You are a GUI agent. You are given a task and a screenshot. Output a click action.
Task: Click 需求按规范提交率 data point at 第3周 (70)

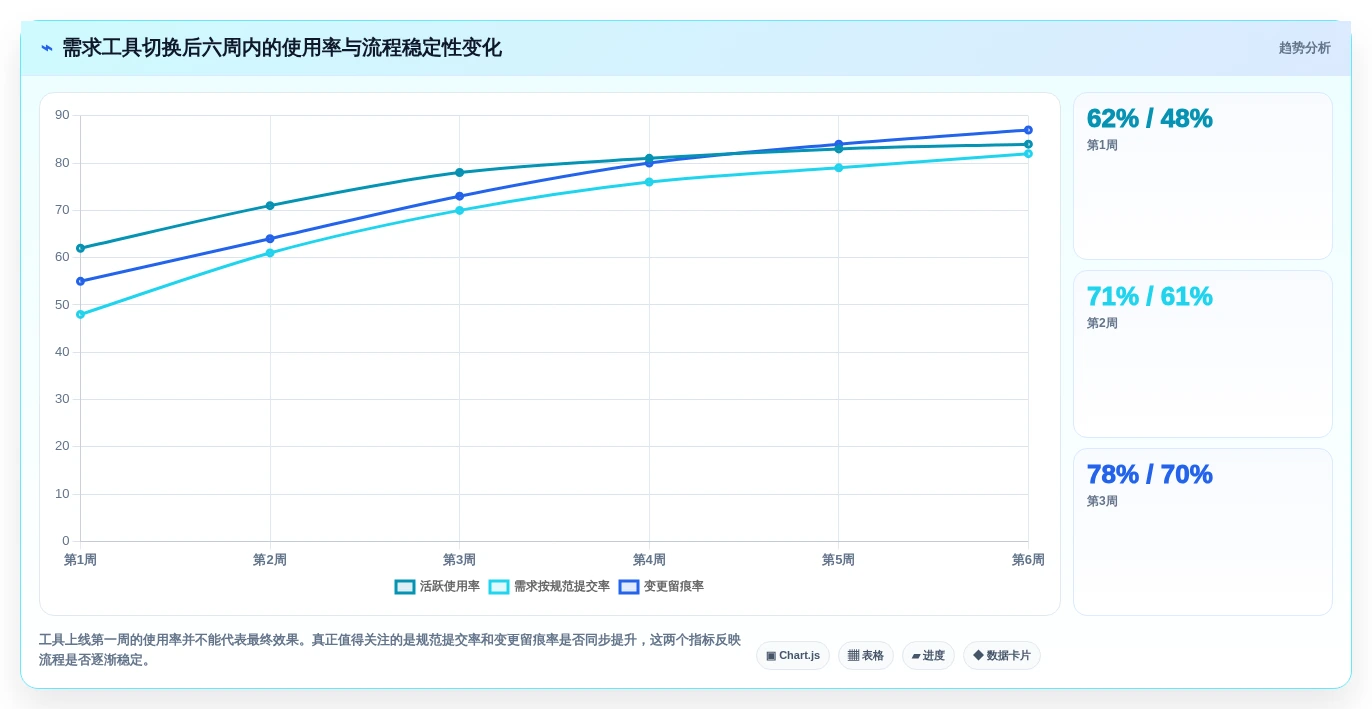coord(459,210)
